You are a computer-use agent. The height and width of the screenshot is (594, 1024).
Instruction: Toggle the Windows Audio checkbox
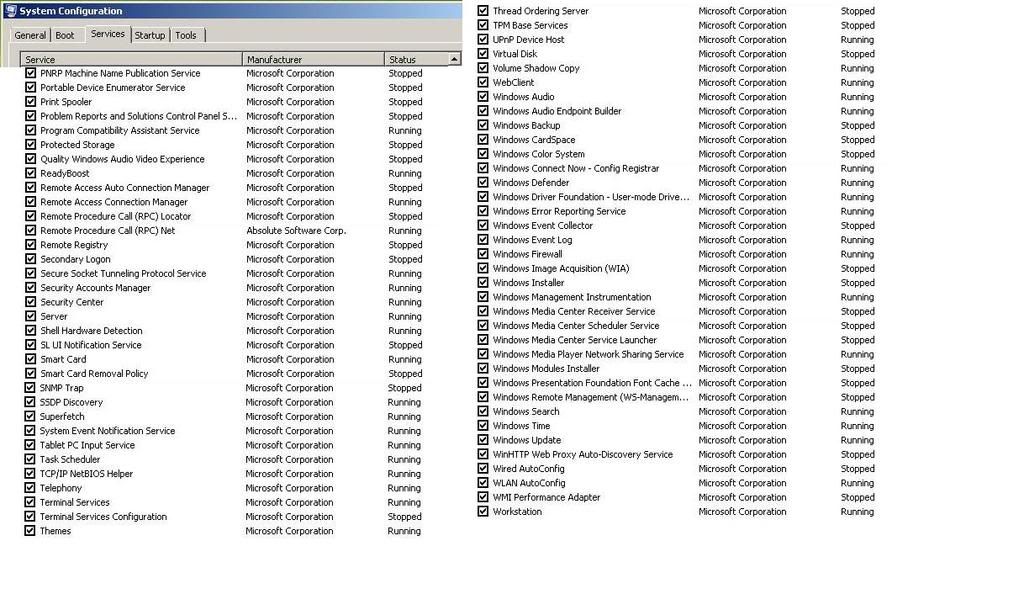pos(483,97)
